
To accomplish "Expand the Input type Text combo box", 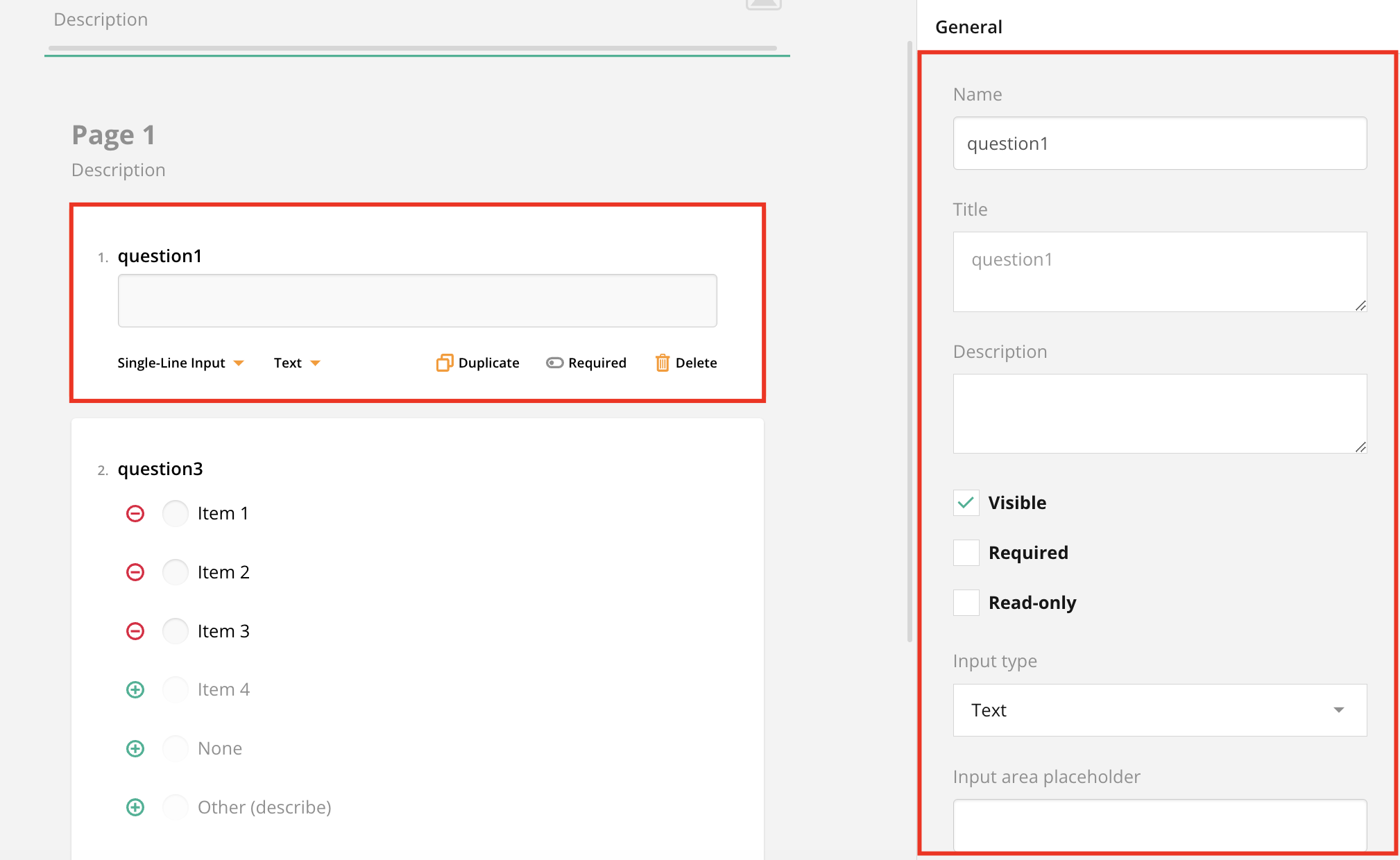I will tap(1159, 710).
